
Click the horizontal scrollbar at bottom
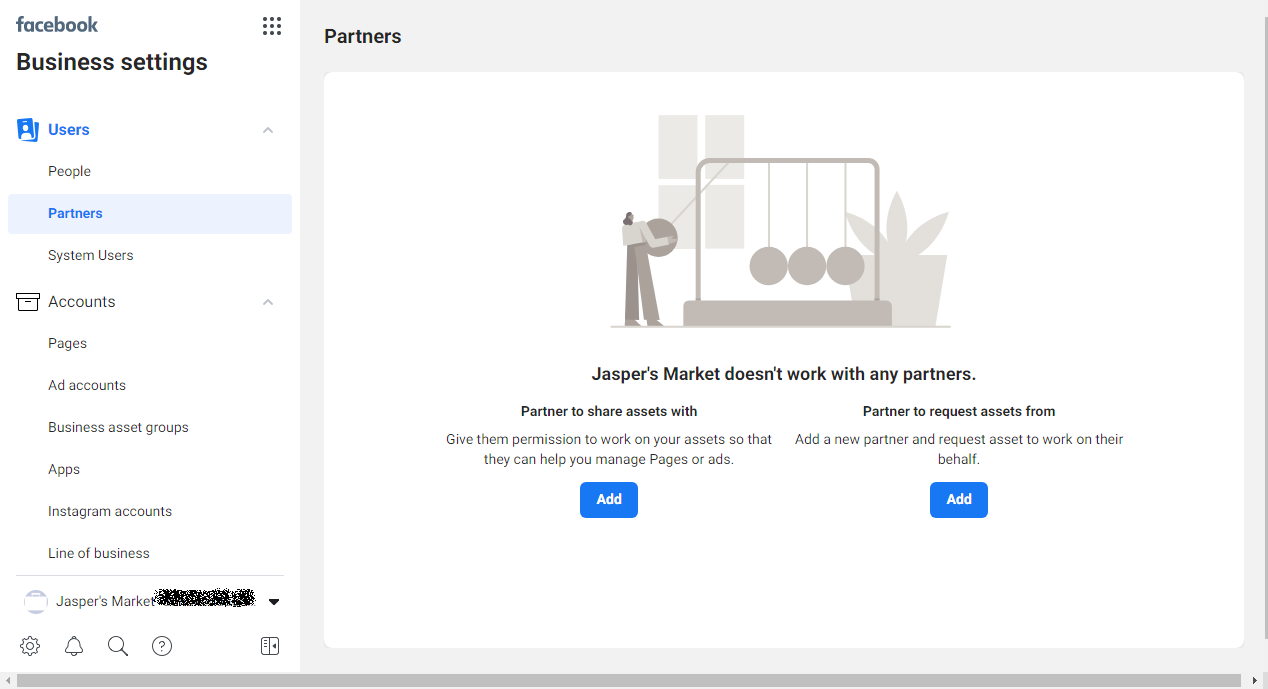point(628,680)
